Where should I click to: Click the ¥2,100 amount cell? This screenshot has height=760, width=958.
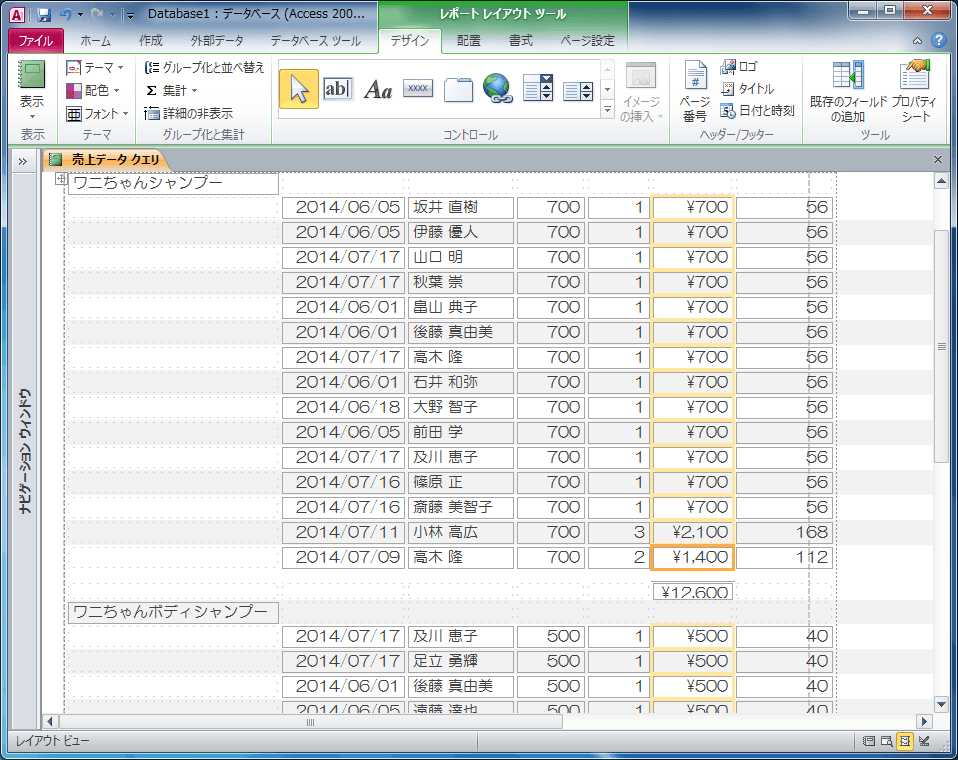(693, 532)
